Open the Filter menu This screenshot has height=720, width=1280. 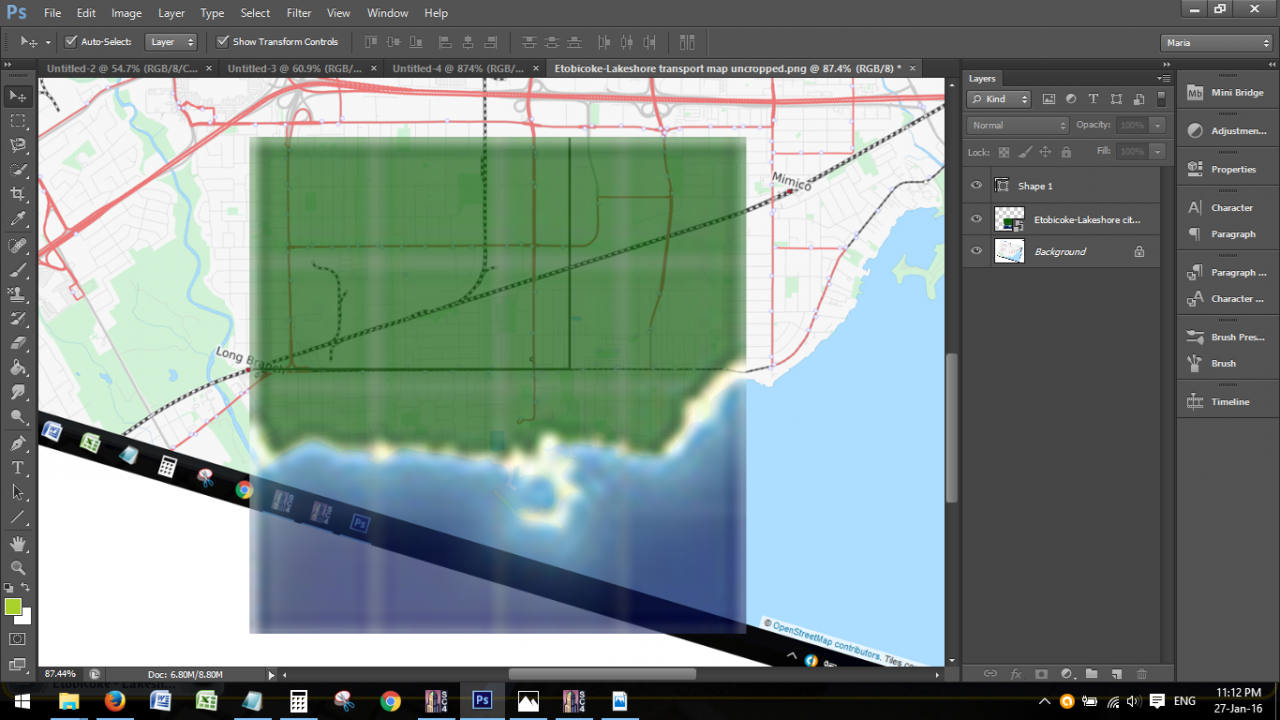coord(298,13)
